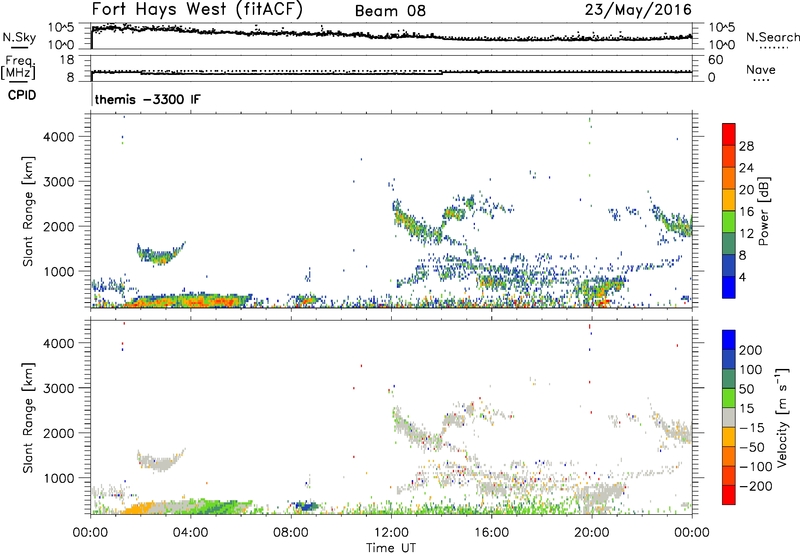
Task: Click the 'N.Sky' legend label
Action: (x=19, y=37)
